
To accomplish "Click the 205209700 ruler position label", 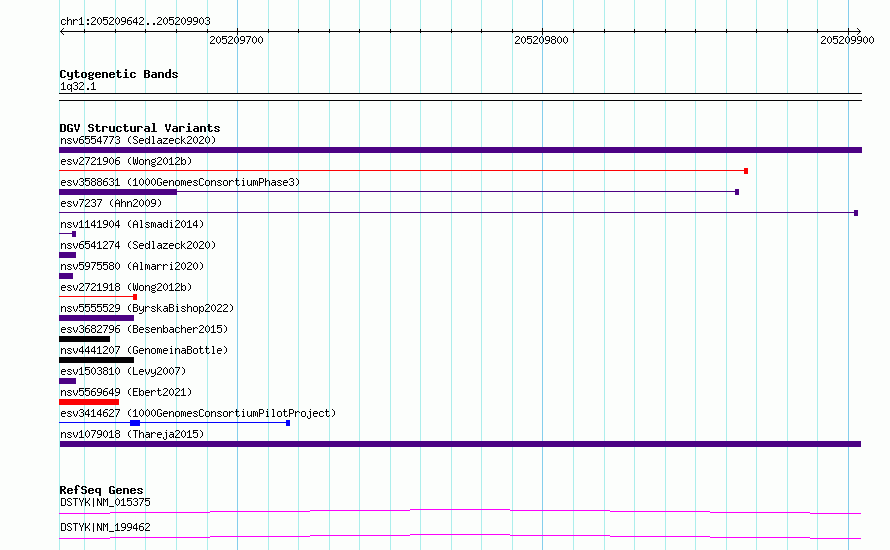I will click(236, 40).
